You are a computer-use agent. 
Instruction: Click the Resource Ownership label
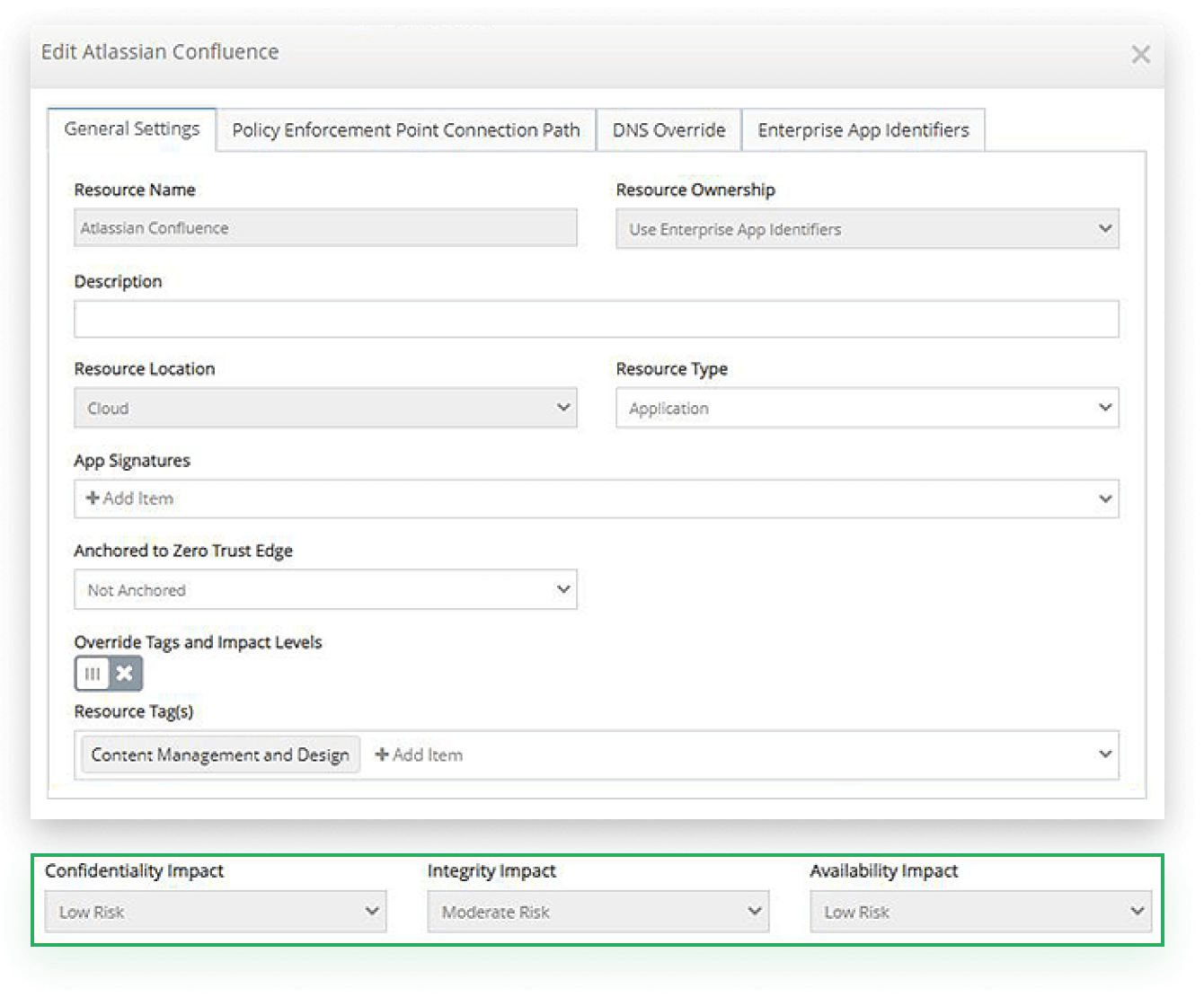click(x=695, y=190)
